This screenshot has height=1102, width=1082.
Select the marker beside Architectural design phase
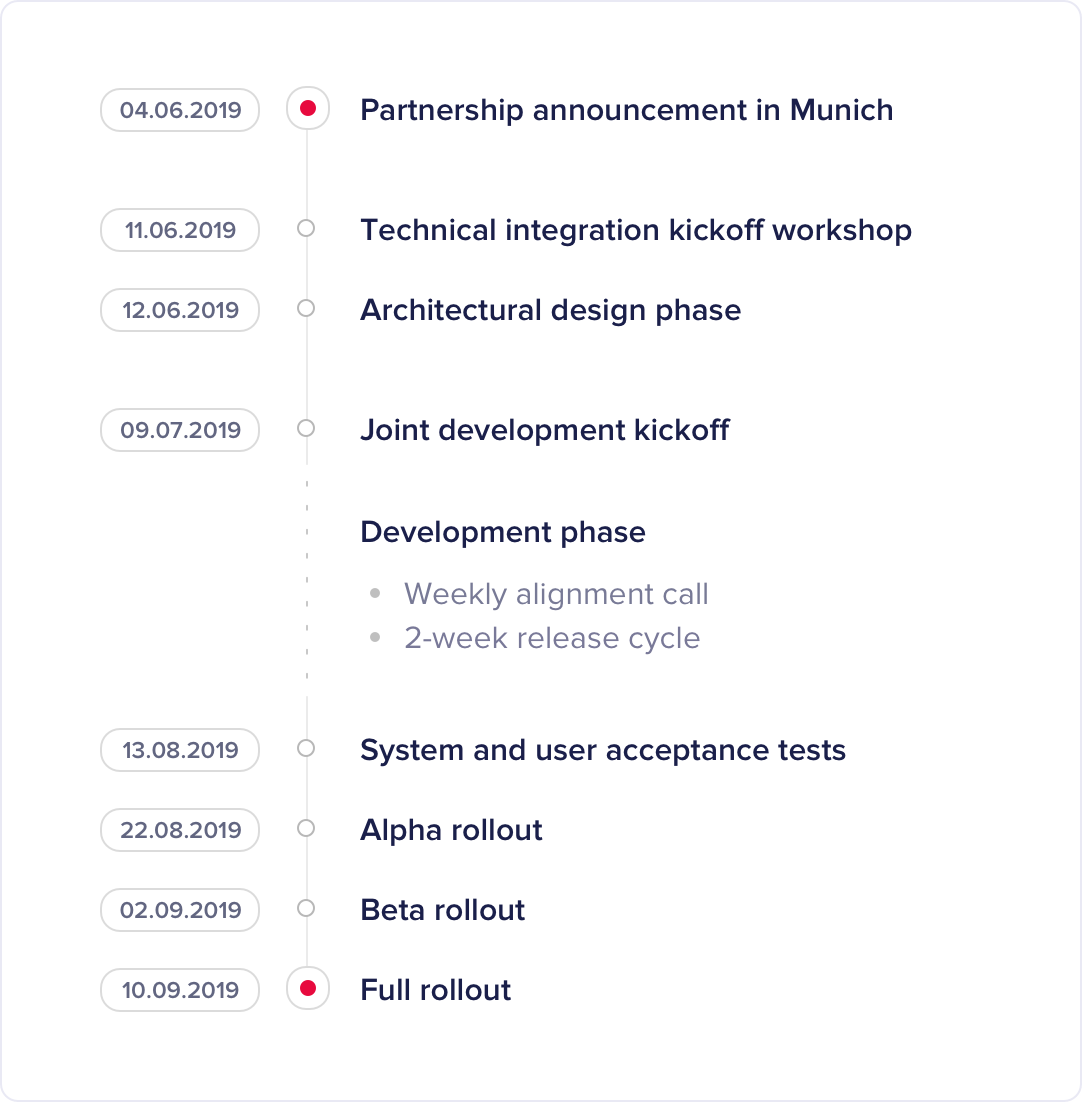pos(306,308)
